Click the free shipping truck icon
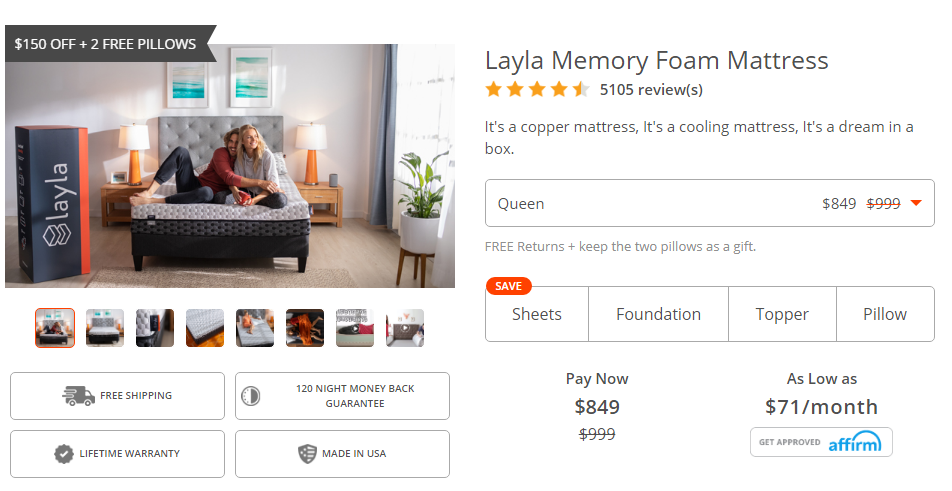The height and width of the screenshot is (491, 952). (x=78, y=396)
